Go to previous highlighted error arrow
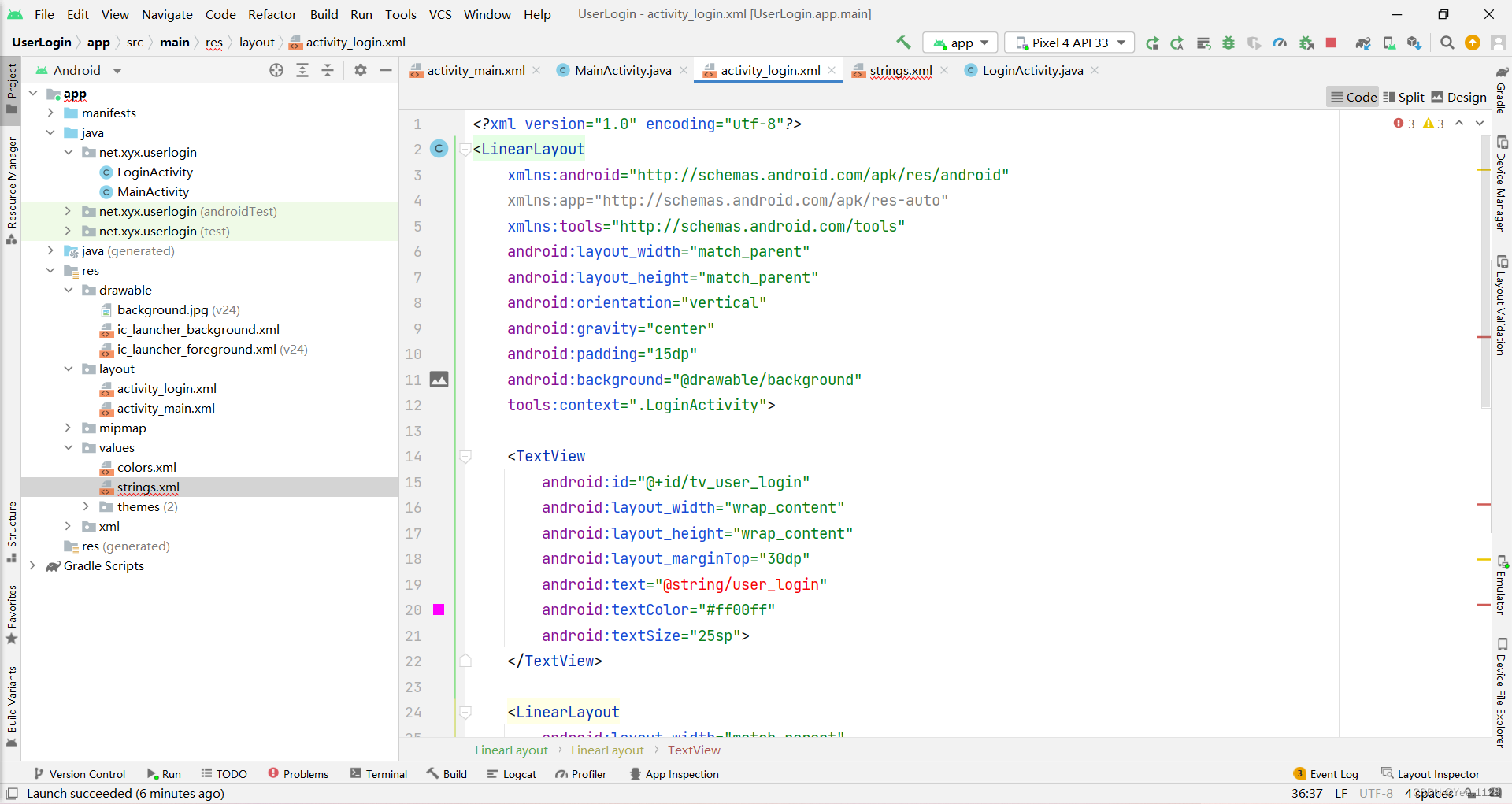The image size is (1512, 804). pyautogui.click(x=1459, y=123)
